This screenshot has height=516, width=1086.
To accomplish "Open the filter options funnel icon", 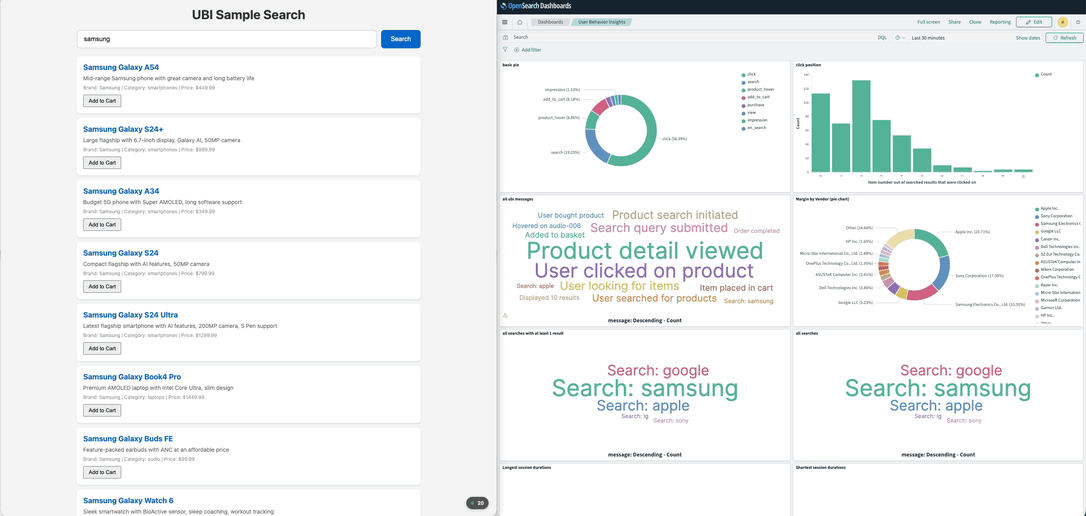I will (x=504, y=50).
